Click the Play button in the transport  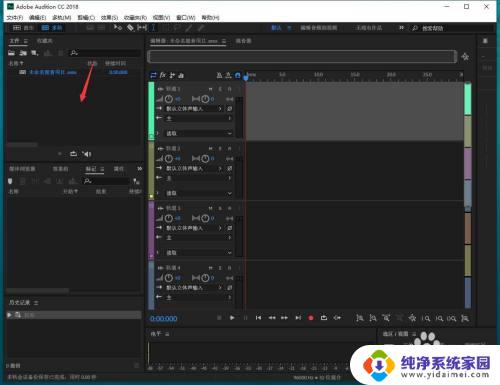[x=232, y=318]
